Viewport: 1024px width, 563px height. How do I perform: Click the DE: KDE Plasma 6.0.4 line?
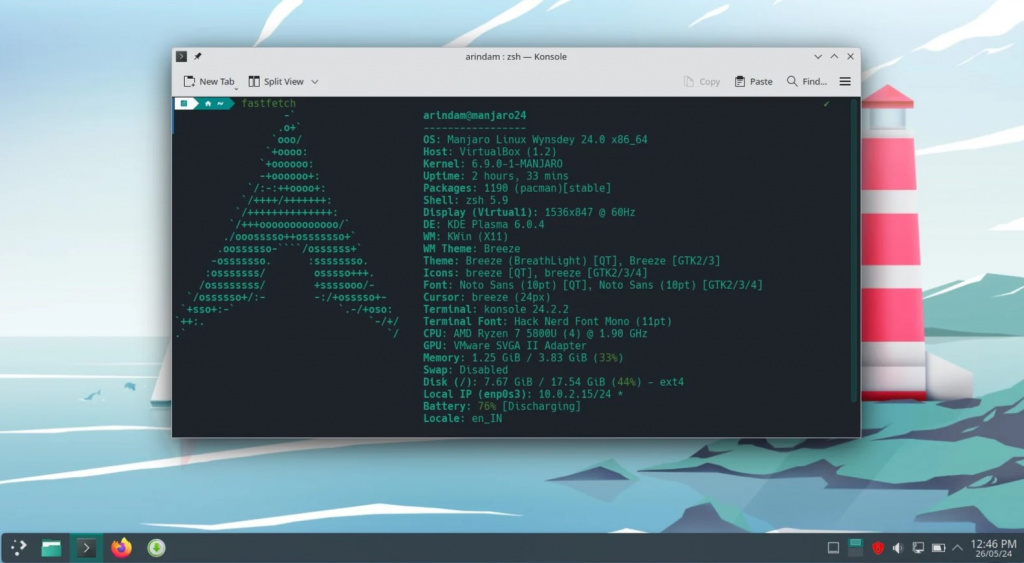pos(484,224)
